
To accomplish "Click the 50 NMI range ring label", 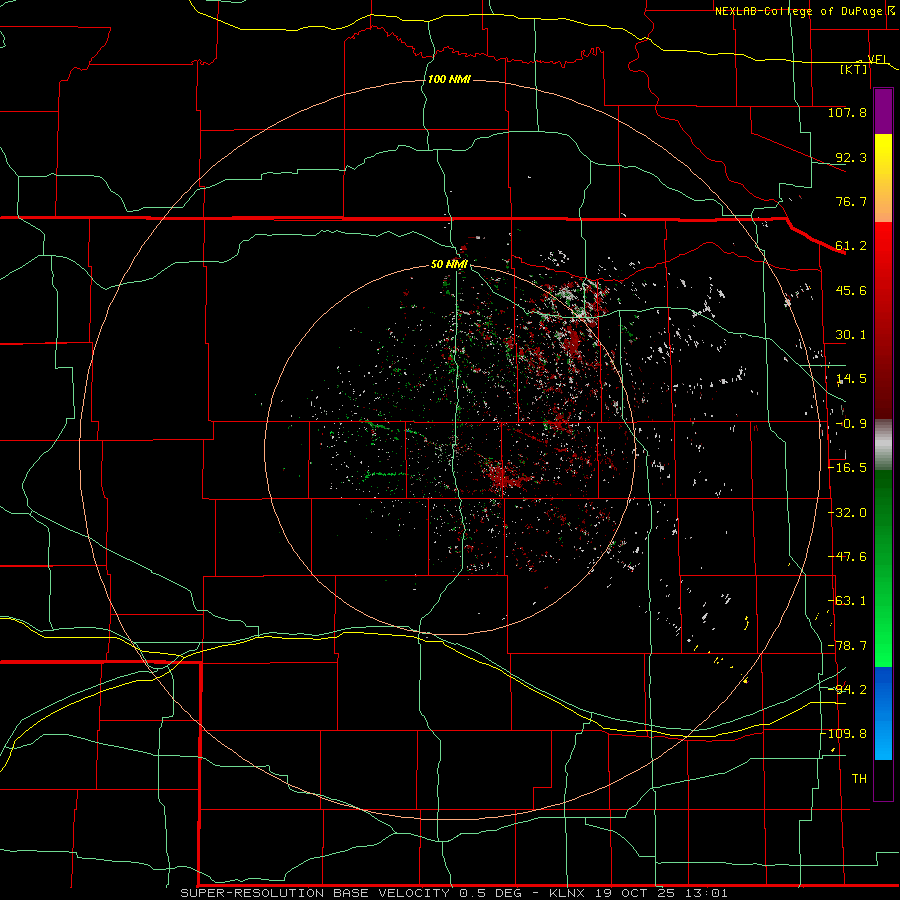I will click(x=449, y=265).
